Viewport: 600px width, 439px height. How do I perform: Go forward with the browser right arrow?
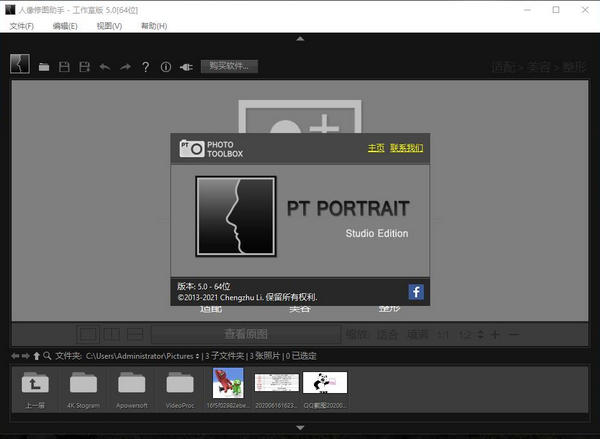click(x=25, y=356)
